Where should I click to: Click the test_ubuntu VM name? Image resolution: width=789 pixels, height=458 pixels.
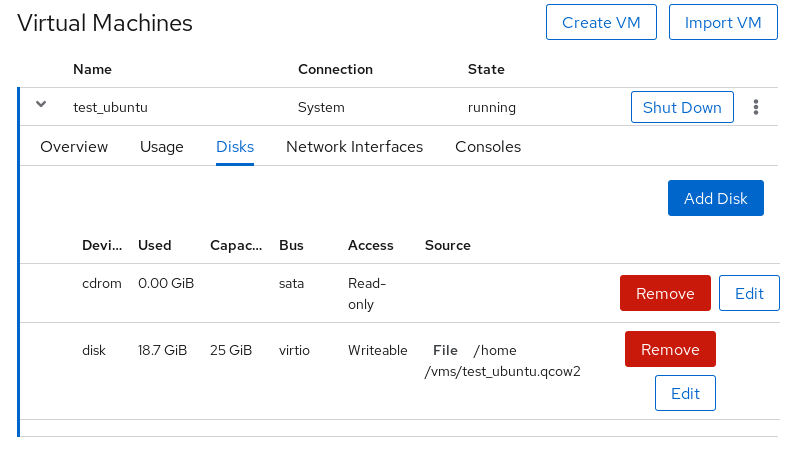pos(110,107)
